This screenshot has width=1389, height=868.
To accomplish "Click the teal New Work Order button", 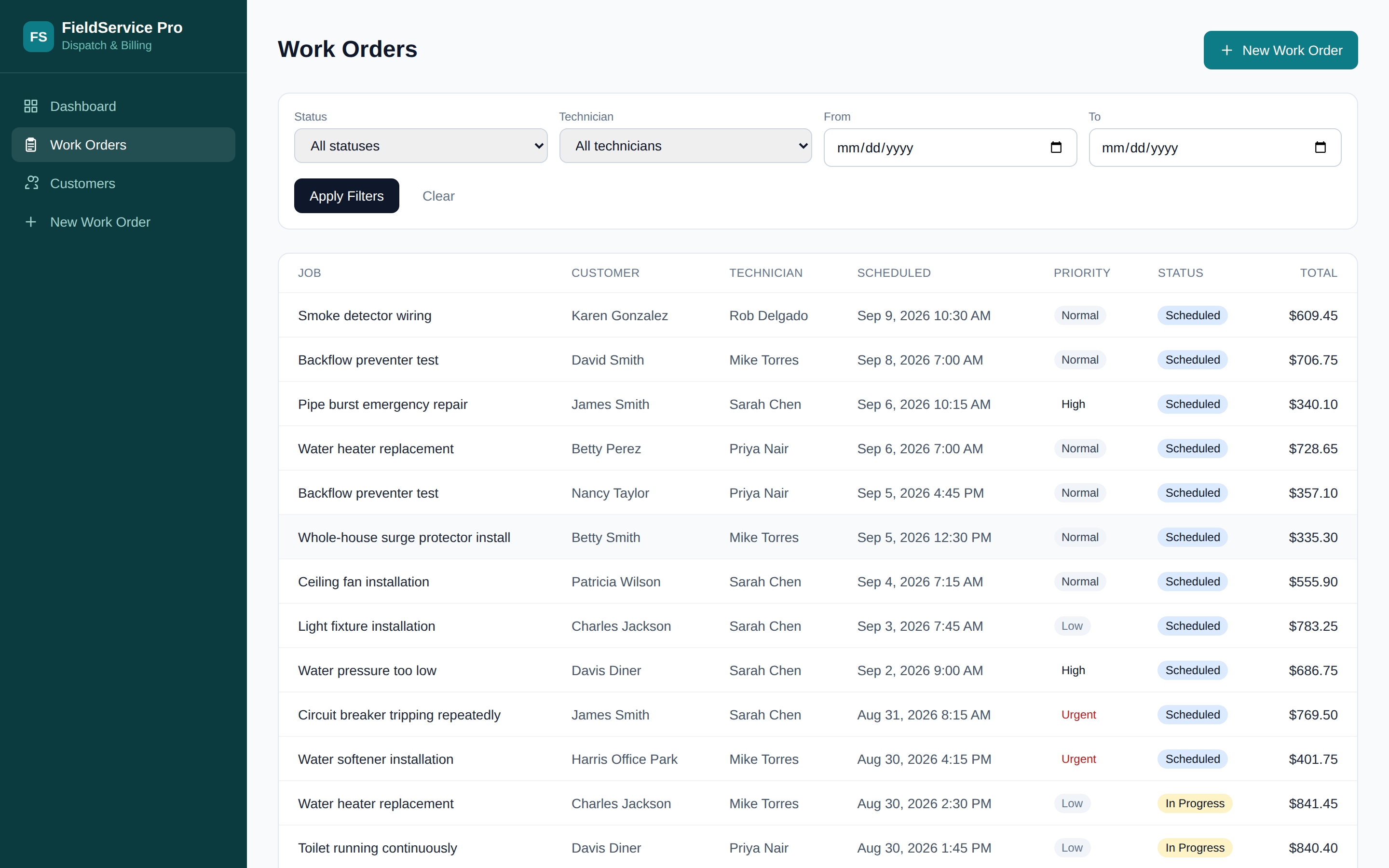I will [x=1280, y=51].
